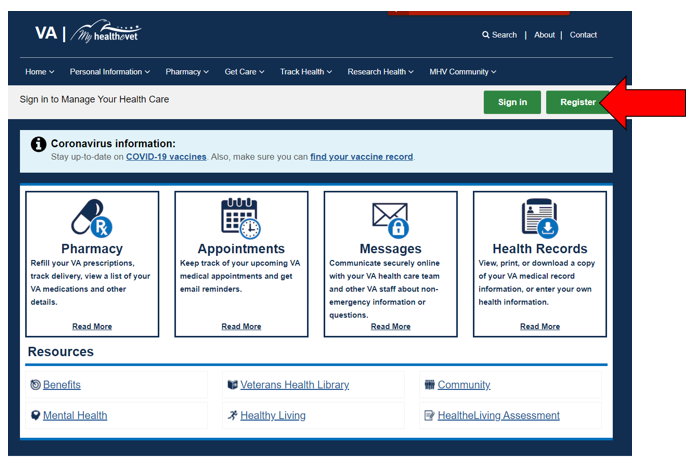Click the Resources section heading
The height and width of the screenshot is (466, 696).
pos(61,351)
